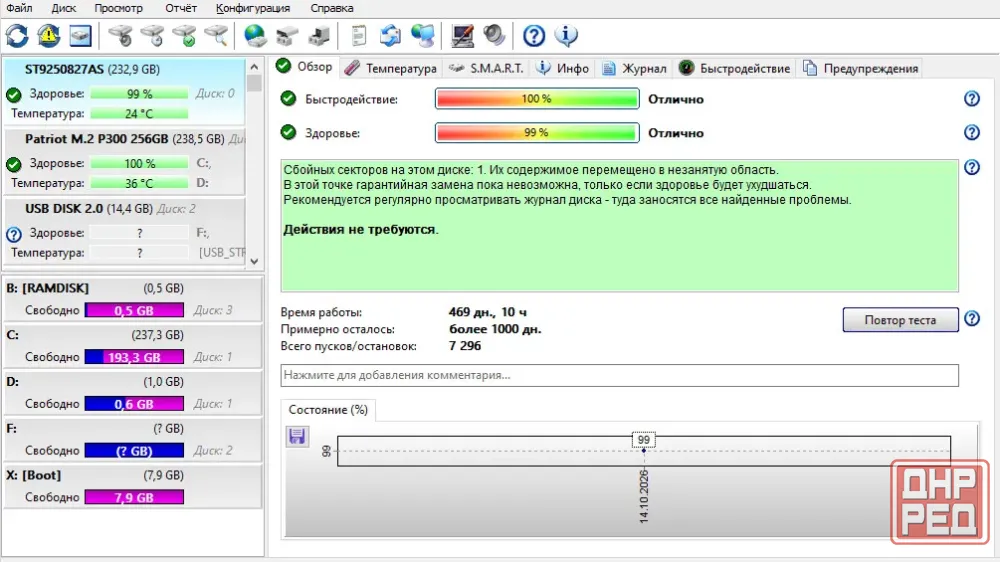Open the Просмотр menu
This screenshot has width=1000, height=562.
pyautogui.click(x=119, y=8)
